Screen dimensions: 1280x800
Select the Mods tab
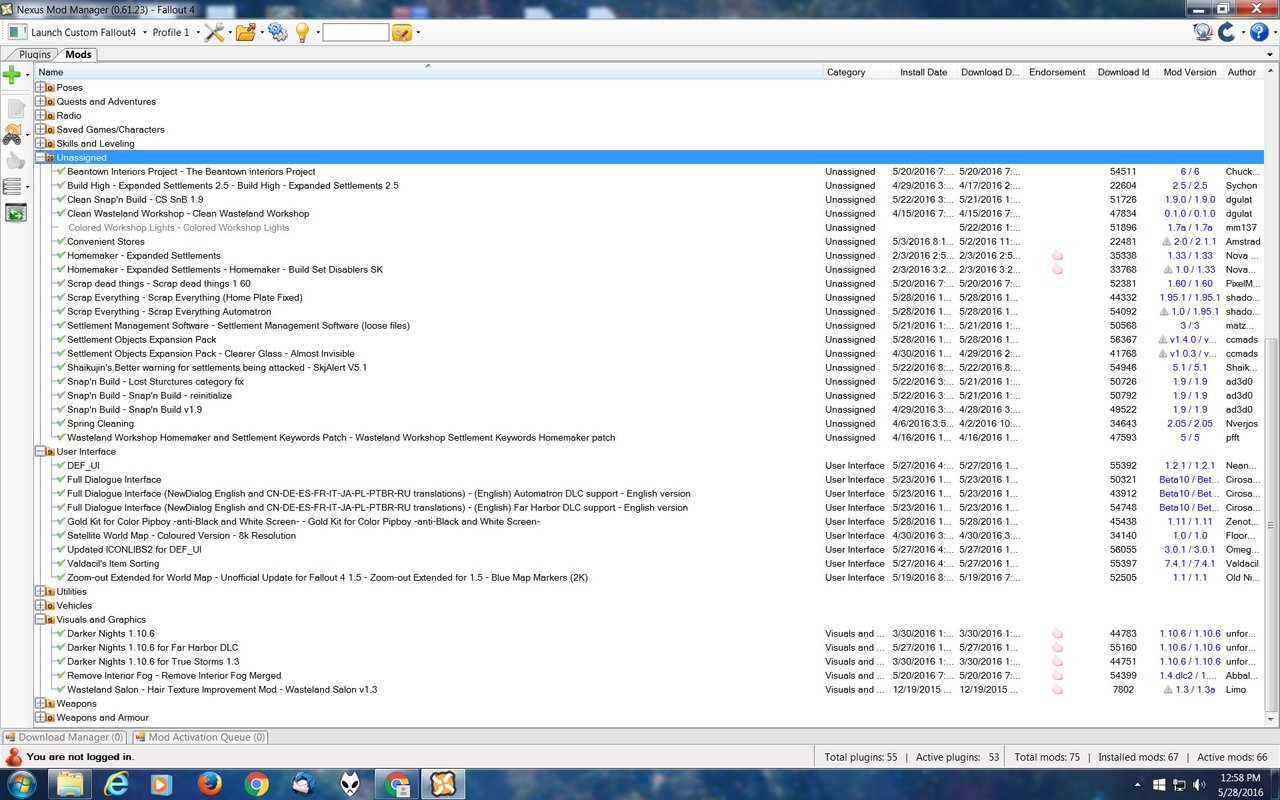coord(78,55)
